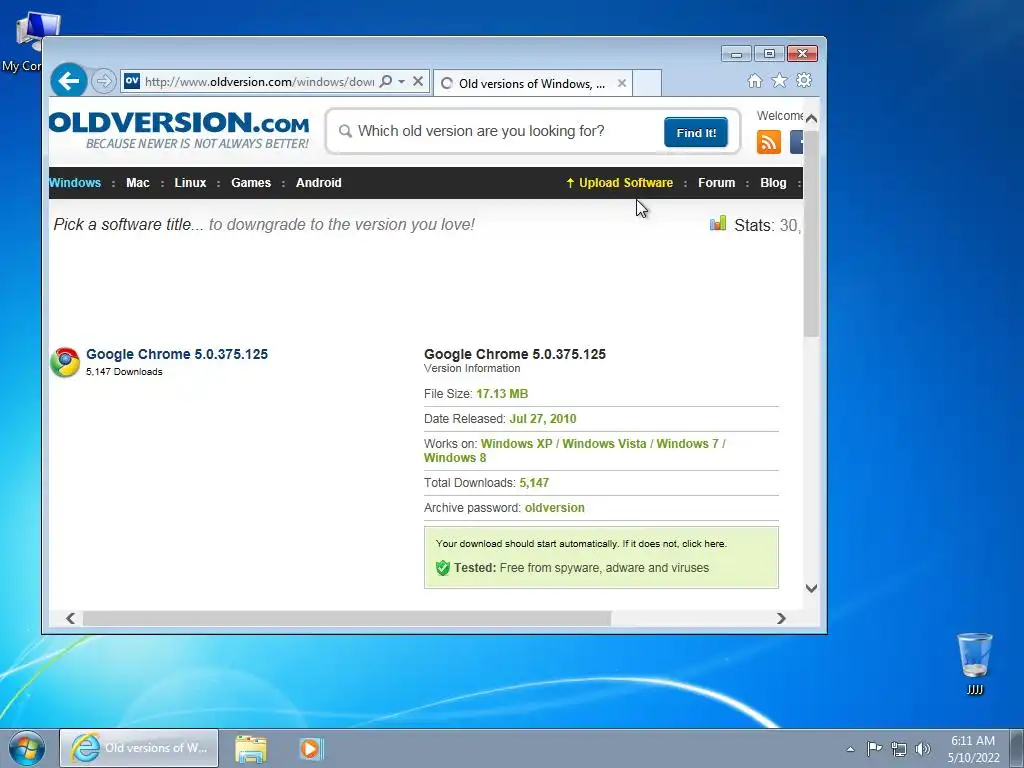Click the green Tested shield icon
The image size is (1024, 768).
[x=443, y=568]
